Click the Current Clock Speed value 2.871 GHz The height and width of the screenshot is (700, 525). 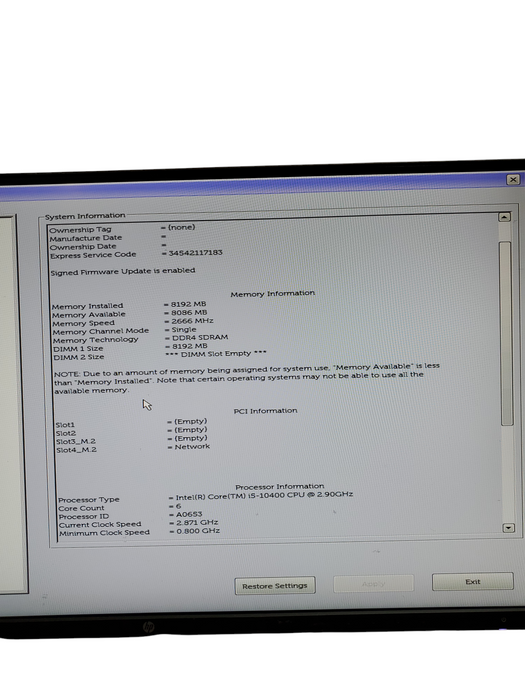(197, 523)
